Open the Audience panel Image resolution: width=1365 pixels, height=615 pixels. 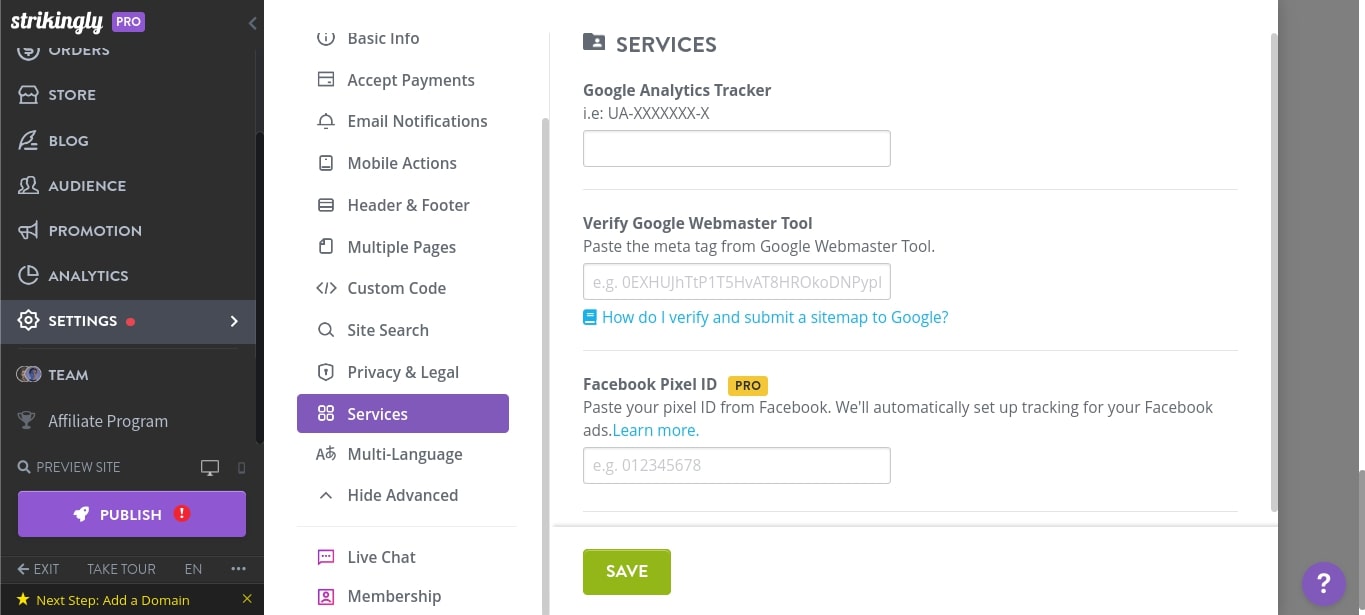pyautogui.click(x=86, y=185)
